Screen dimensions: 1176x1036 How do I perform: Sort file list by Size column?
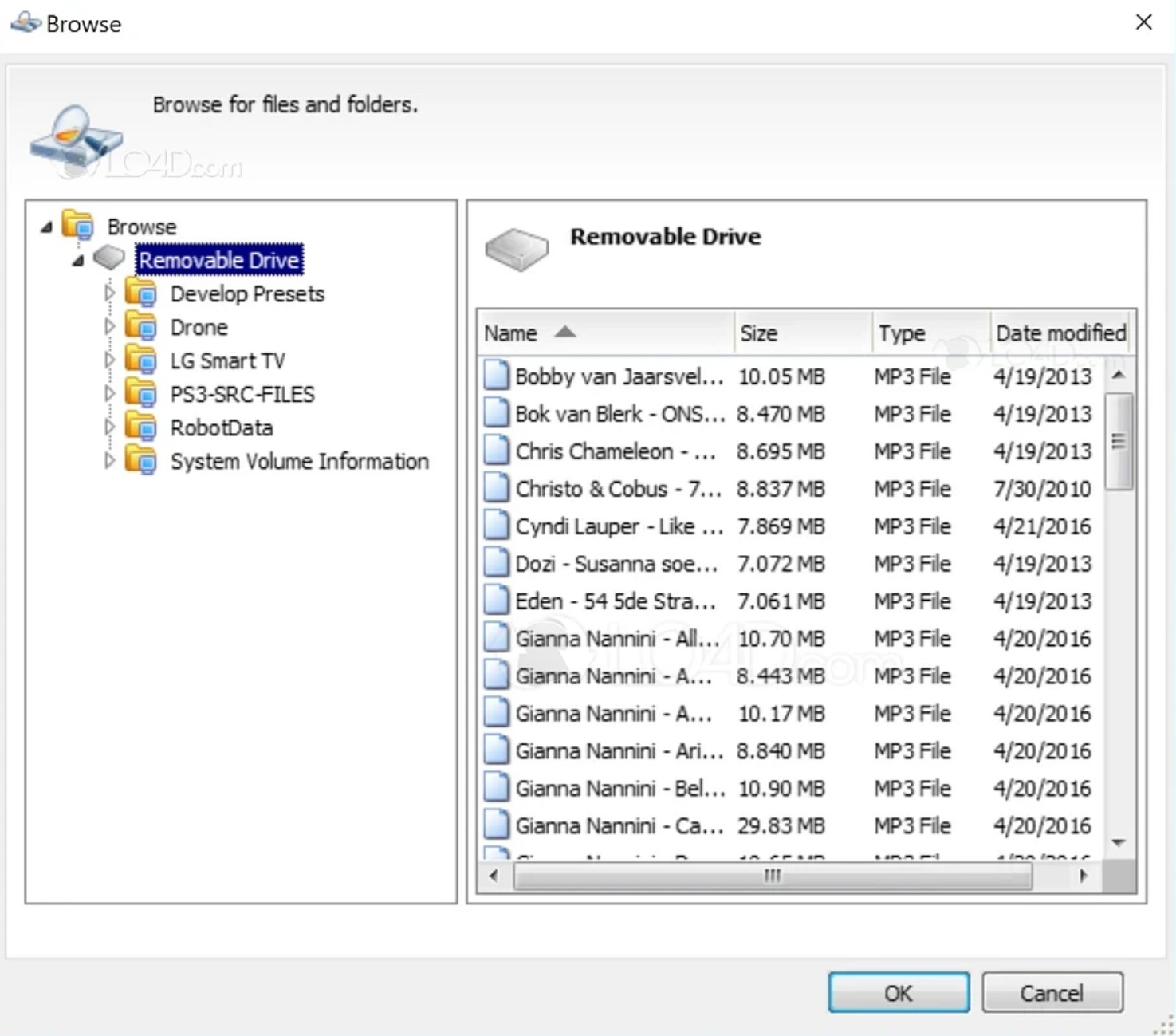[803, 333]
